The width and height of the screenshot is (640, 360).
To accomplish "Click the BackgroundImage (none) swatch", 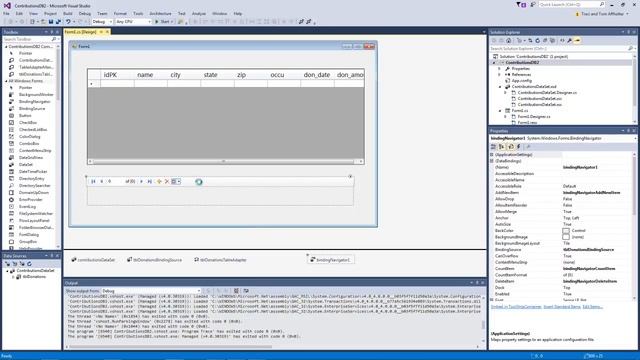I will pyautogui.click(x=566, y=237).
